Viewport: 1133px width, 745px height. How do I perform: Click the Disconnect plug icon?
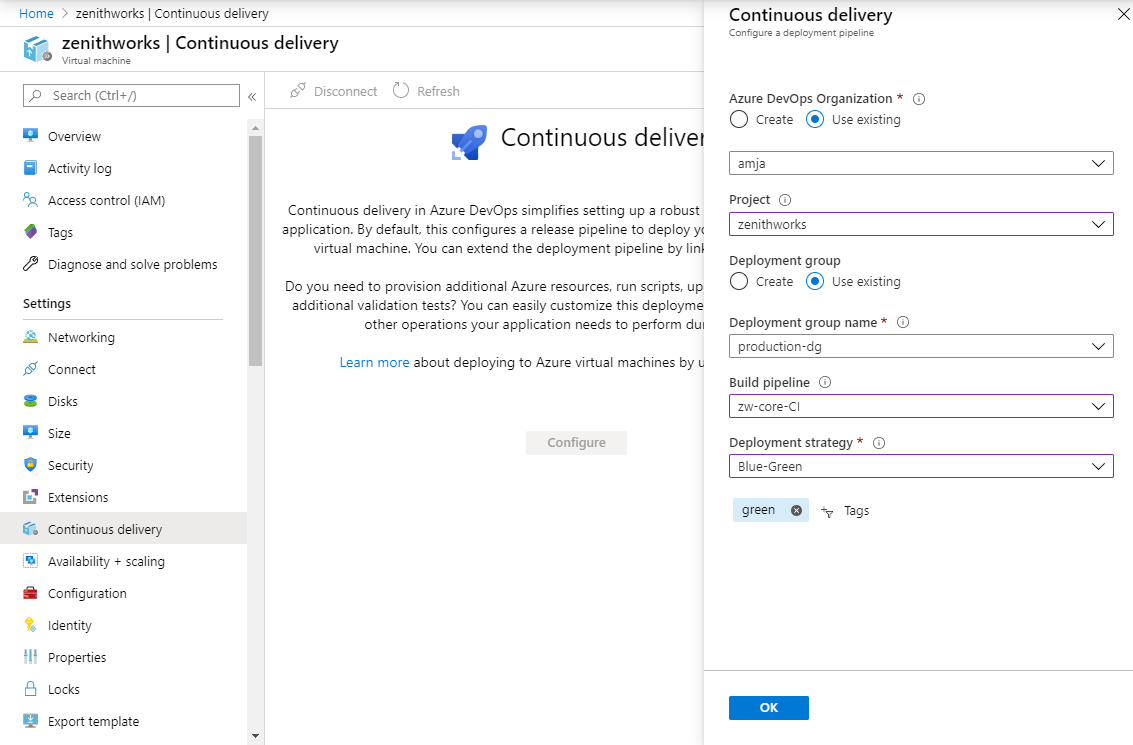298,91
